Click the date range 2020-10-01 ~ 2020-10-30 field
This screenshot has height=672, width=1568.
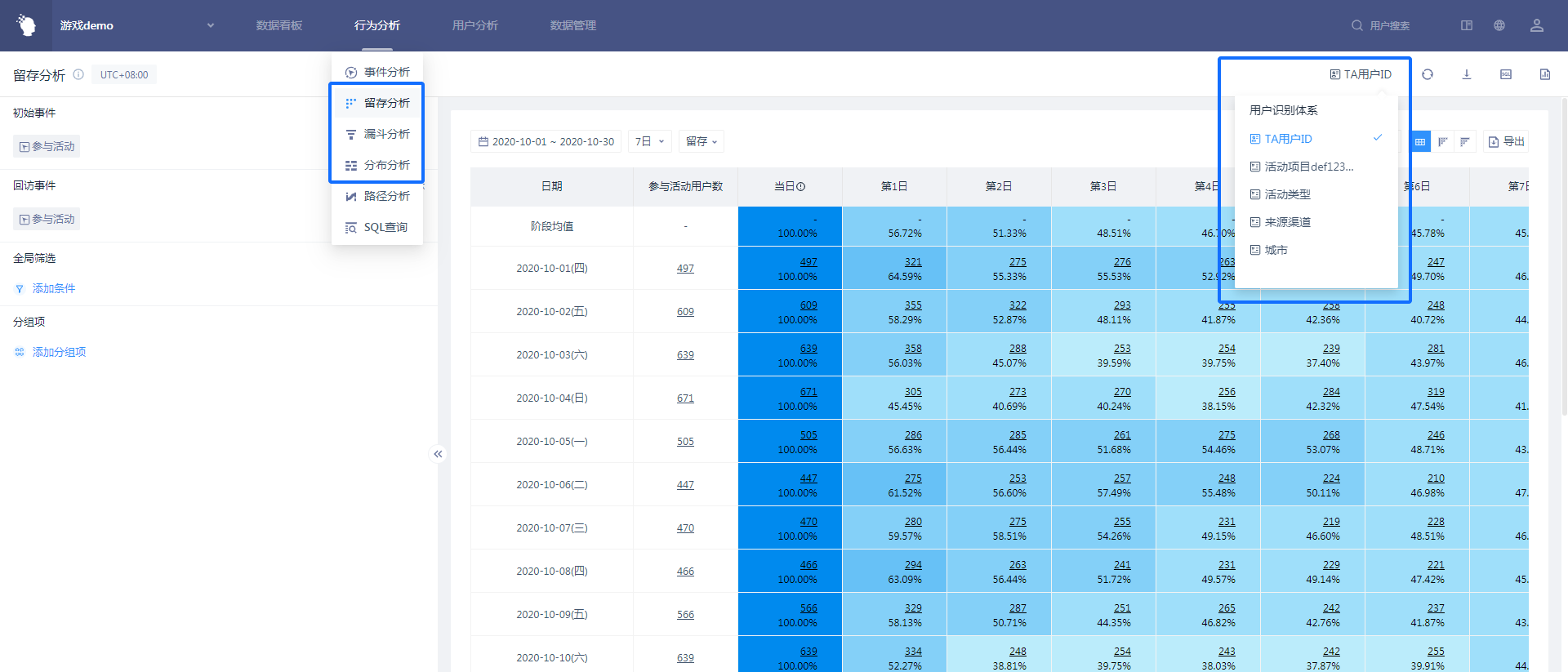click(546, 141)
